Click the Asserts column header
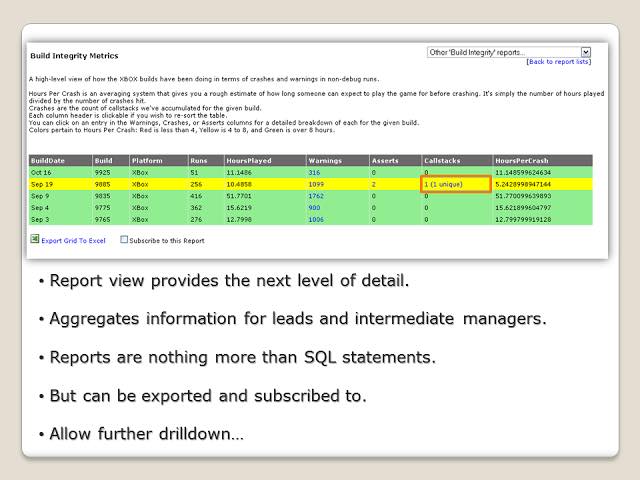This screenshot has height=480, width=640. (x=385, y=160)
